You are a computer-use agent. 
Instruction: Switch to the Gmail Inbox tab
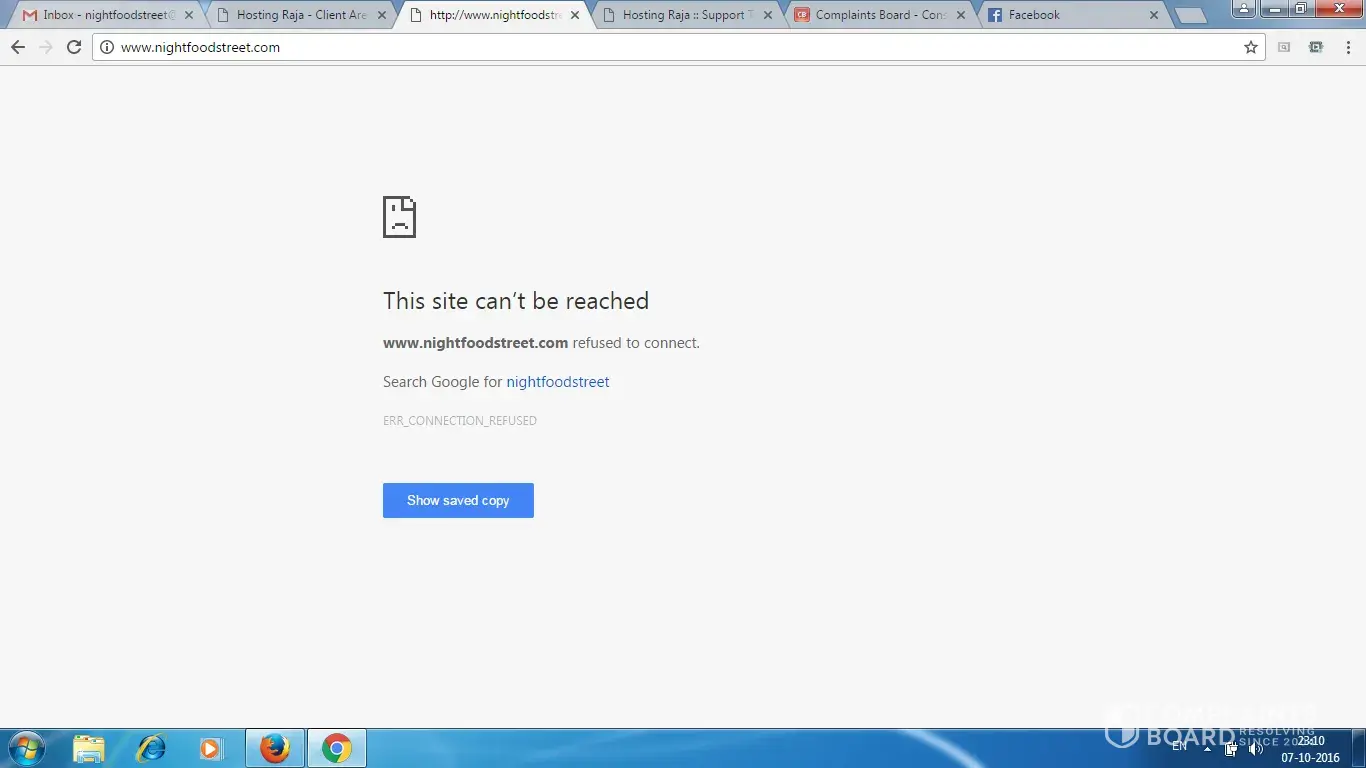tap(105, 15)
